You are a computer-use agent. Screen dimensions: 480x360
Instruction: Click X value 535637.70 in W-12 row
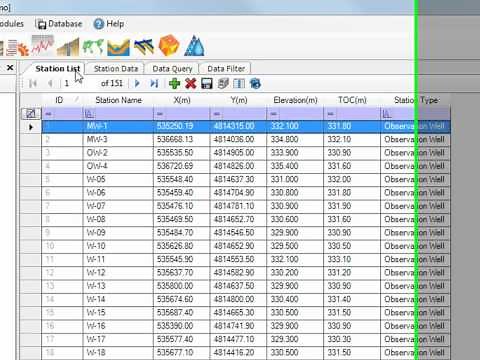182,273
